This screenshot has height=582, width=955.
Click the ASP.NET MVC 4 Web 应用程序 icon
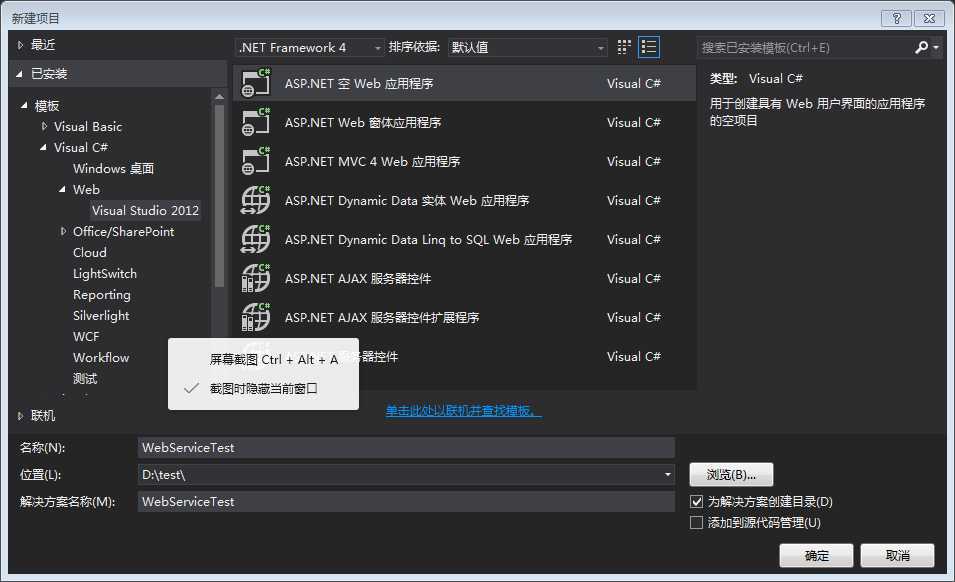coord(256,161)
